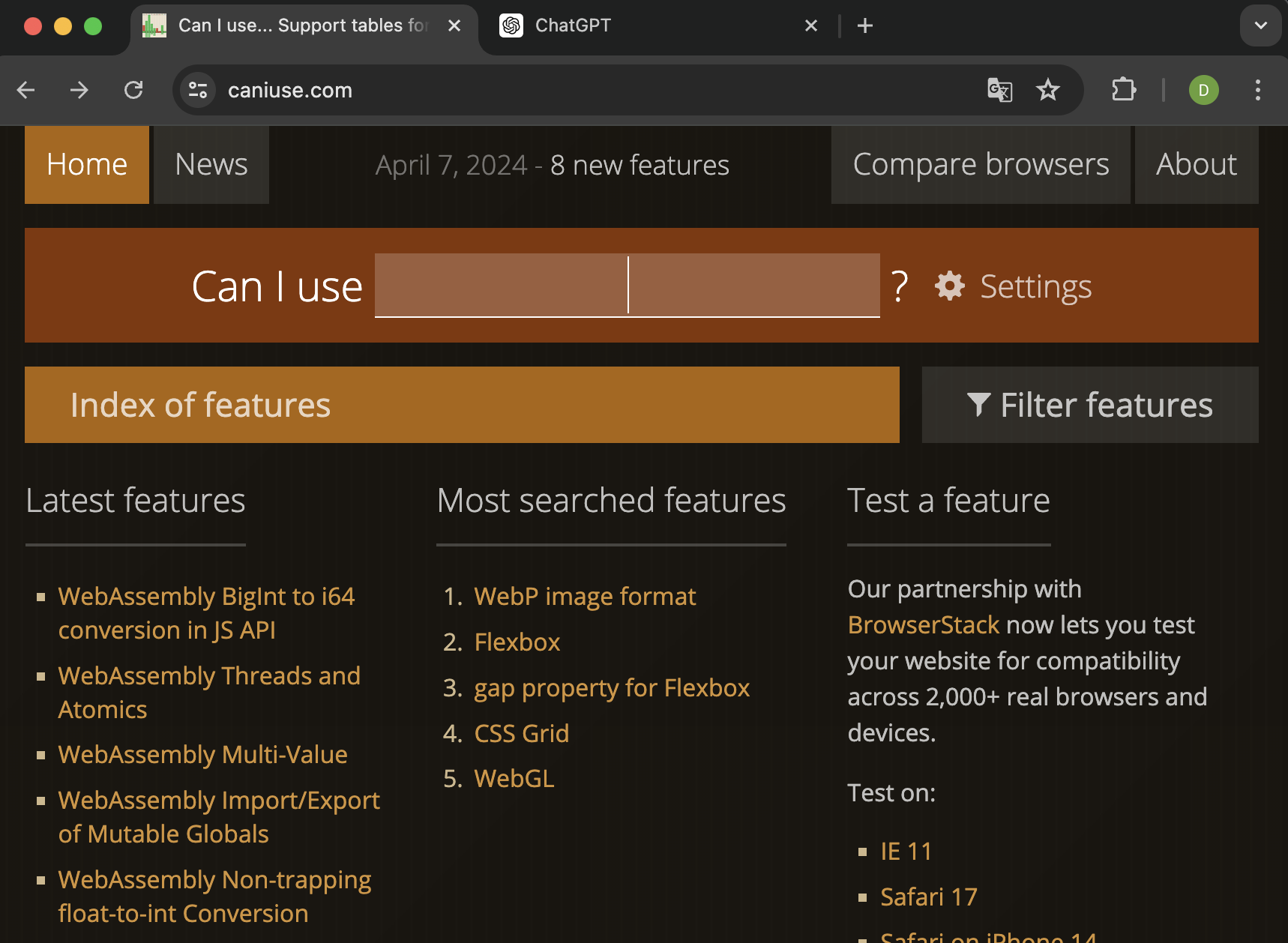The width and height of the screenshot is (1288, 943).
Task: Open the Chrome three-dot menu
Action: point(1258,91)
